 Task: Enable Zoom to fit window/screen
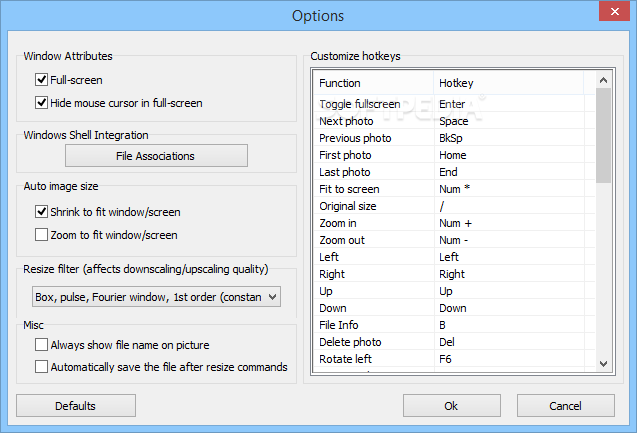(41, 235)
